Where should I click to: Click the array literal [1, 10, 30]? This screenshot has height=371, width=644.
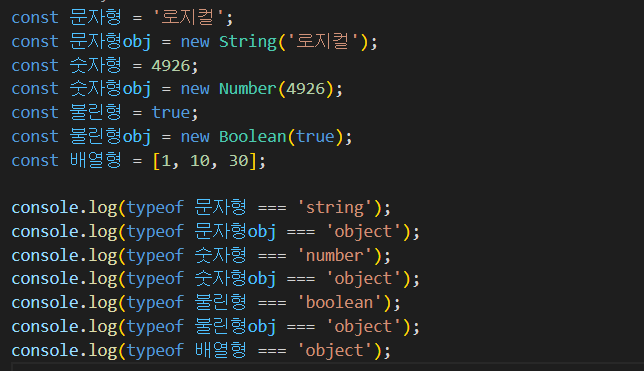pos(205,161)
